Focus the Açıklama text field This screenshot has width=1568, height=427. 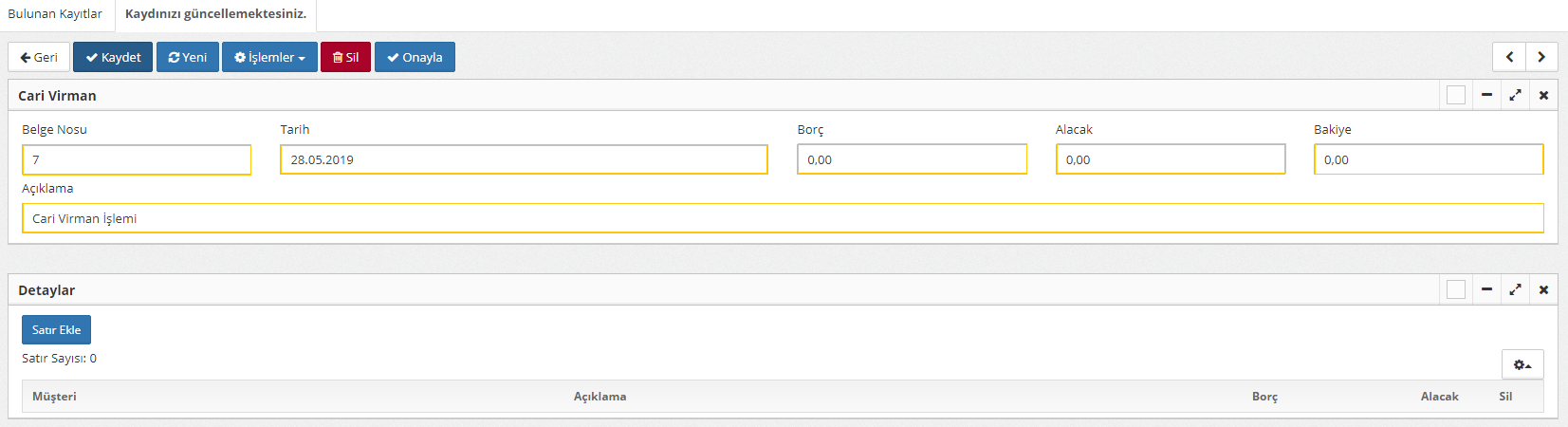782,218
